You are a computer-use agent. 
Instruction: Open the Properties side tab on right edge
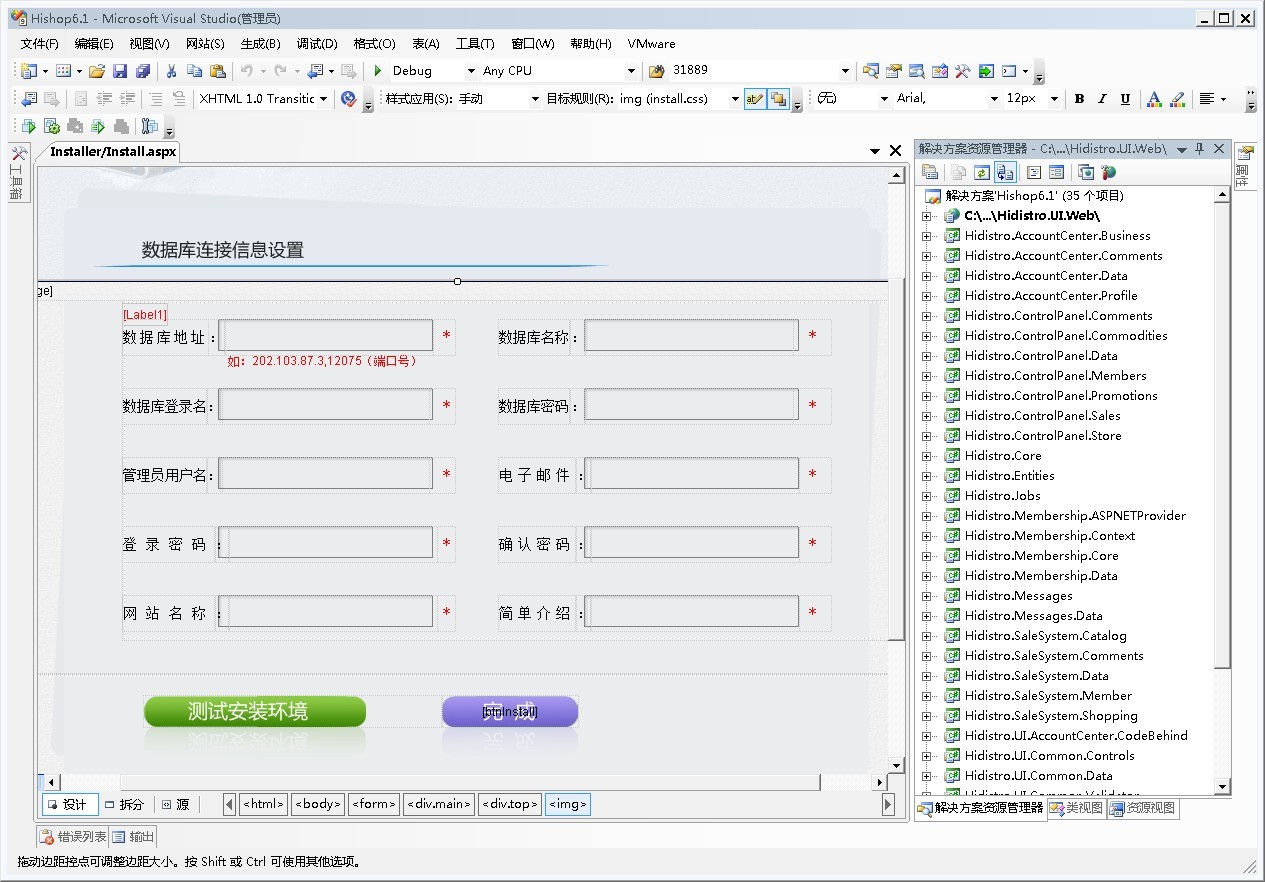(x=1245, y=167)
